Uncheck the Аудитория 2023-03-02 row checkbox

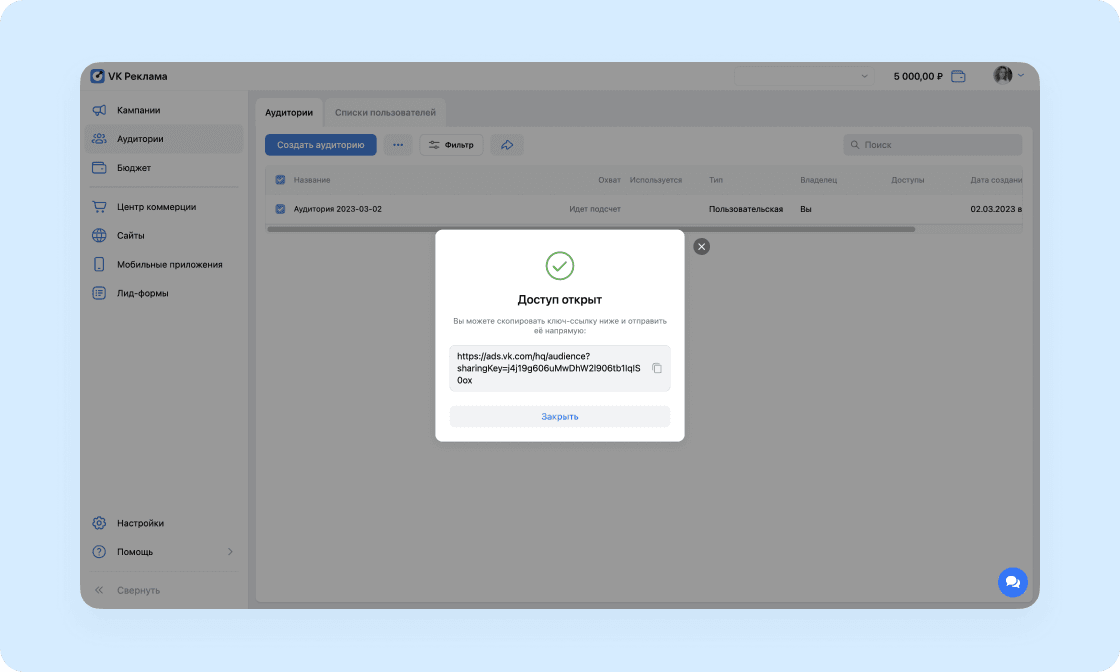click(280, 209)
